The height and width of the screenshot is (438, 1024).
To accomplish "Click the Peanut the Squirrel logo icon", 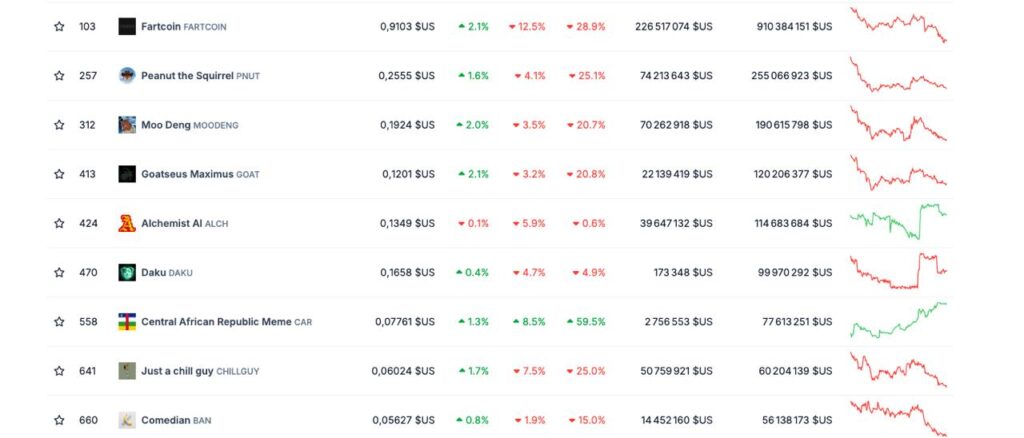I will click(127, 76).
